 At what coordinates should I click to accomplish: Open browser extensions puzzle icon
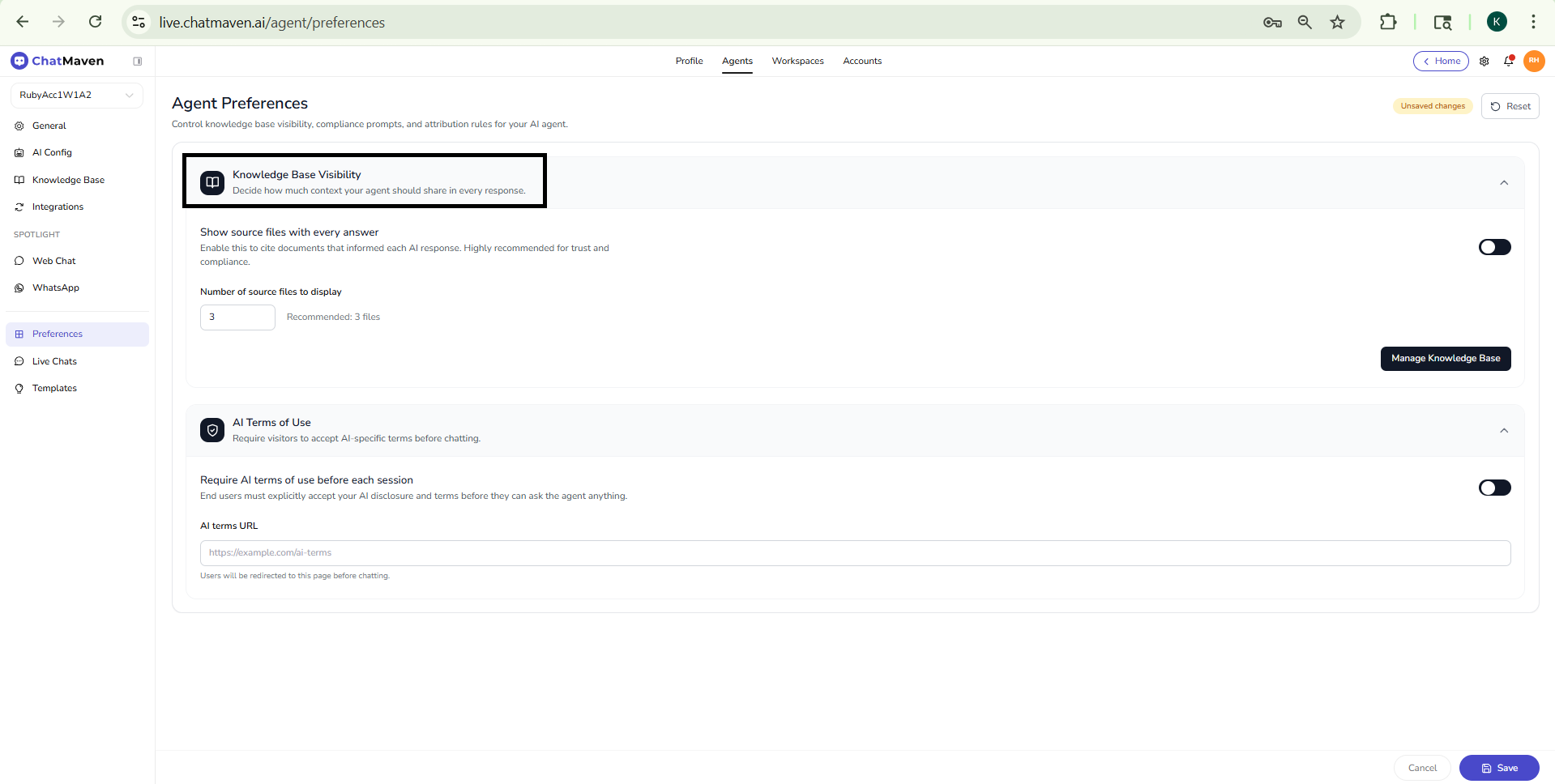pos(1387,23)
